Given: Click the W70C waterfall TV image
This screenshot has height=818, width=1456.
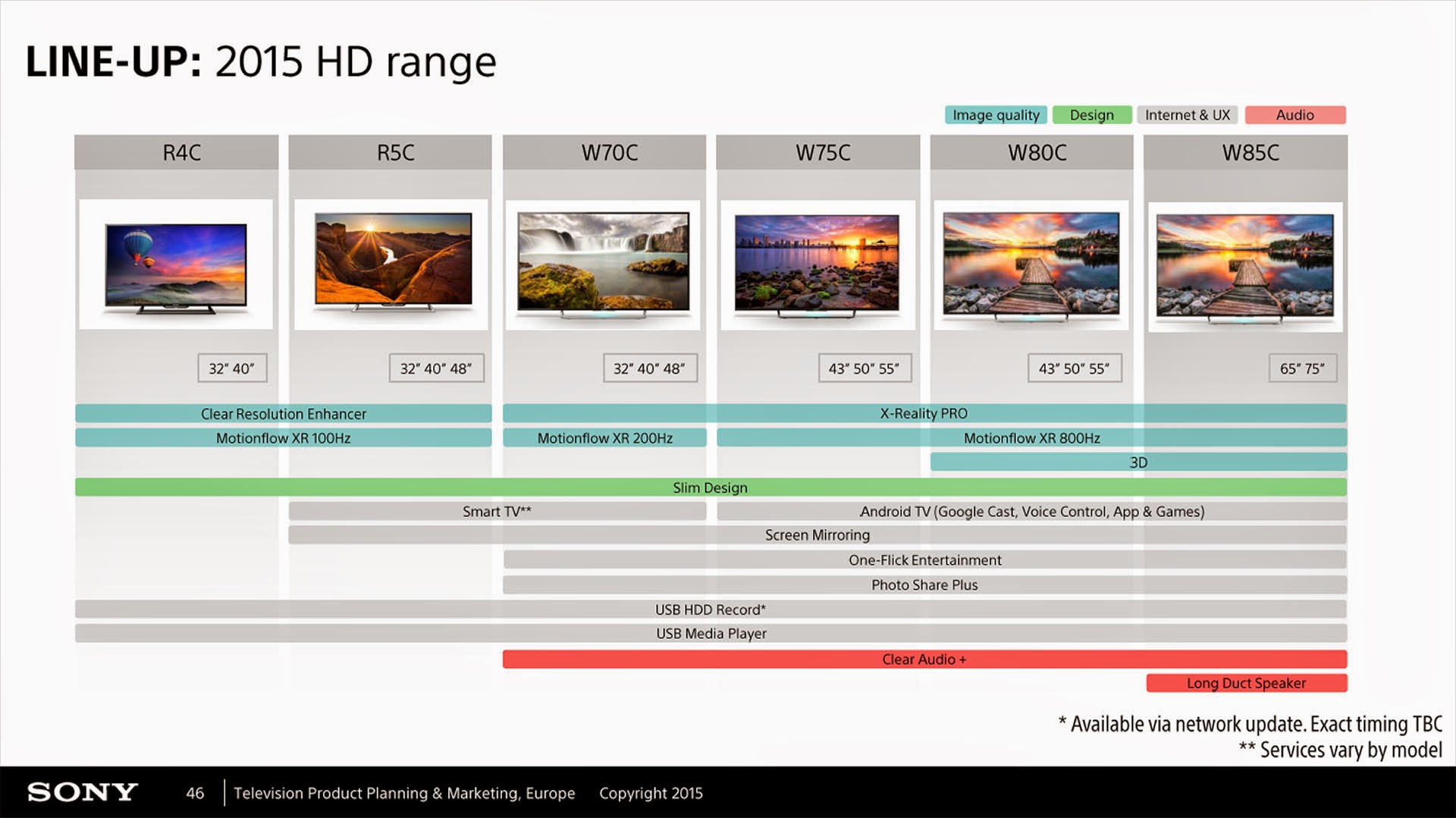Looking at the screenshot, I should coord(603,265).
